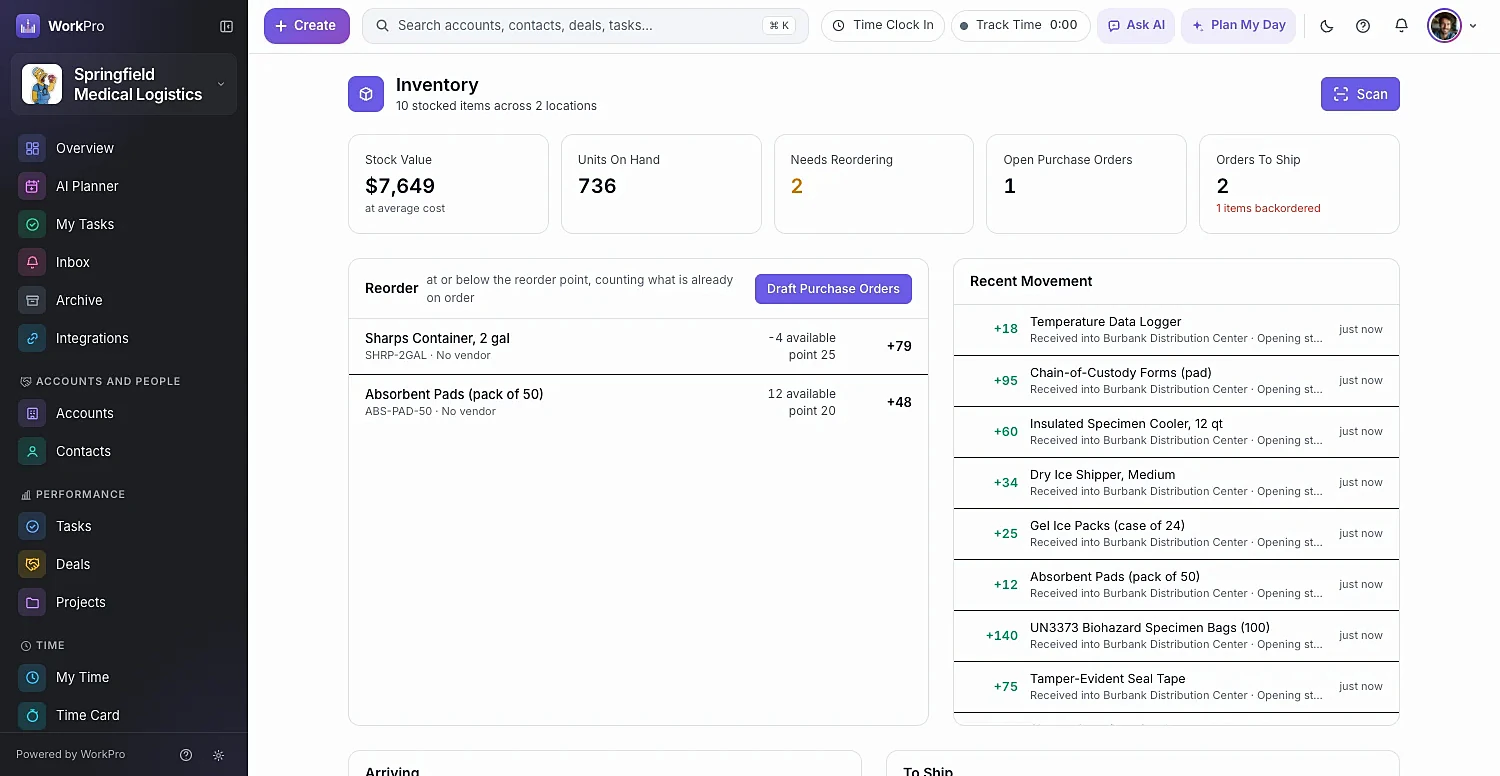Screen dimensions: 1500x776
Task: Open Projects folder item
Action: (124, 602)
